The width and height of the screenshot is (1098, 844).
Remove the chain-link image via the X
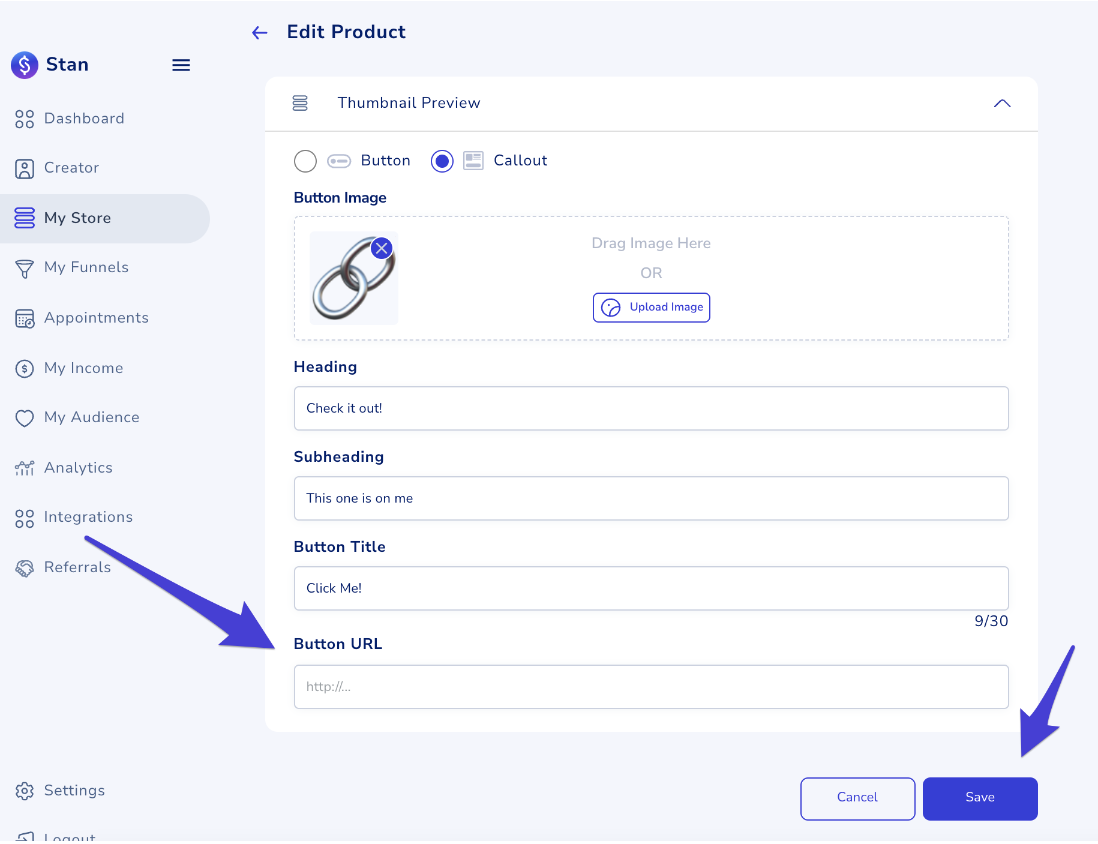coord(381,248)
